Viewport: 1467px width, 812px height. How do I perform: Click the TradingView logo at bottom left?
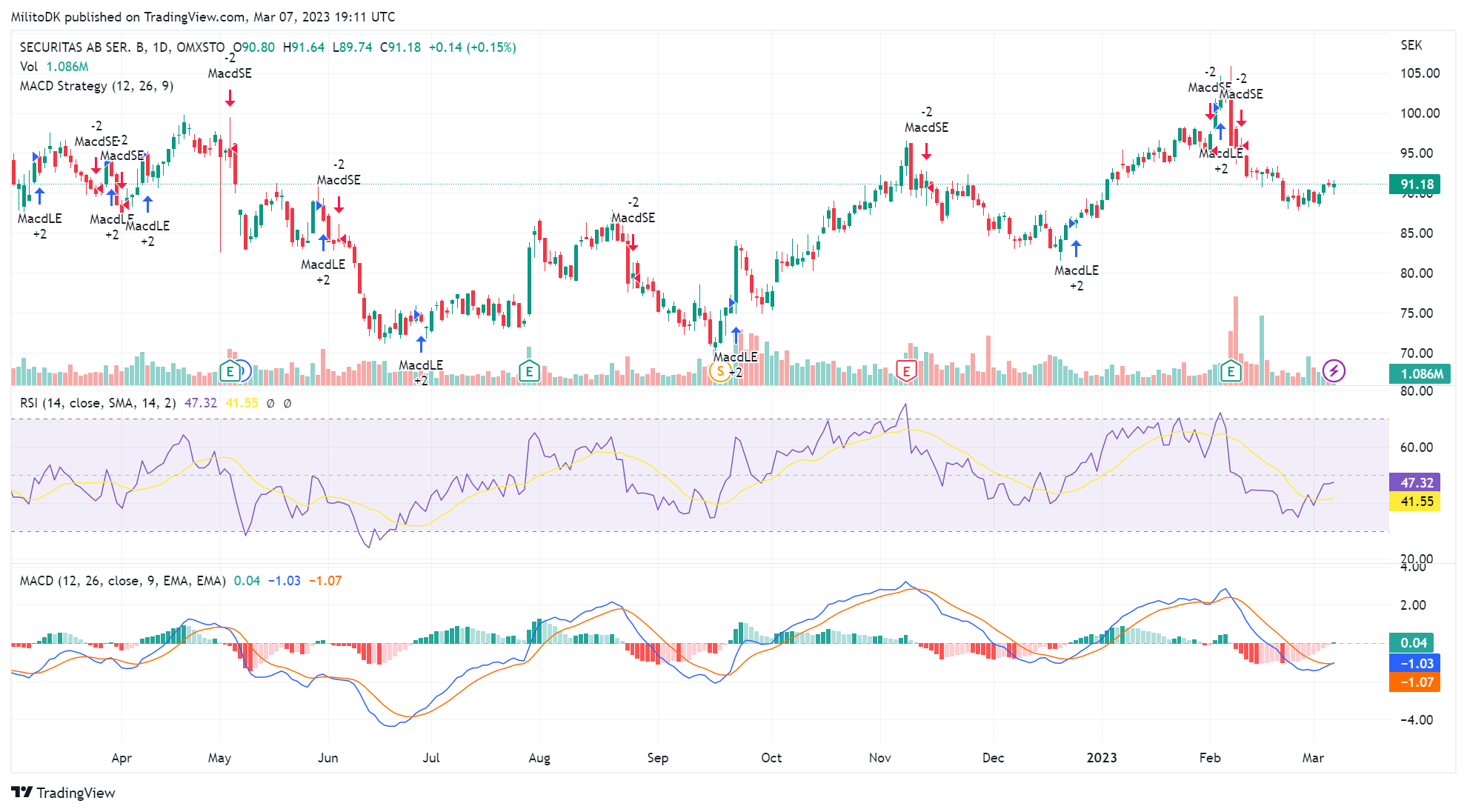click(x=63, y=793)
